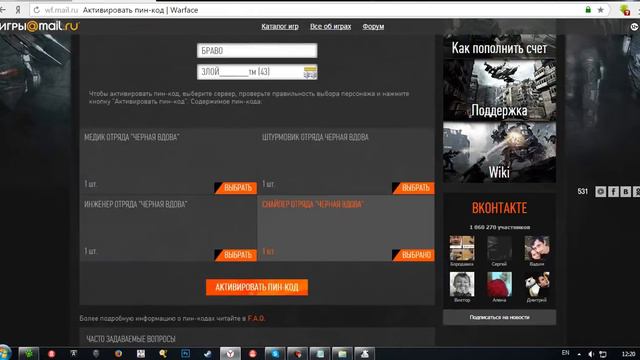The image size is (640, 360).
Task: Open Сергей's VK avatar
Action: [499, 248]
